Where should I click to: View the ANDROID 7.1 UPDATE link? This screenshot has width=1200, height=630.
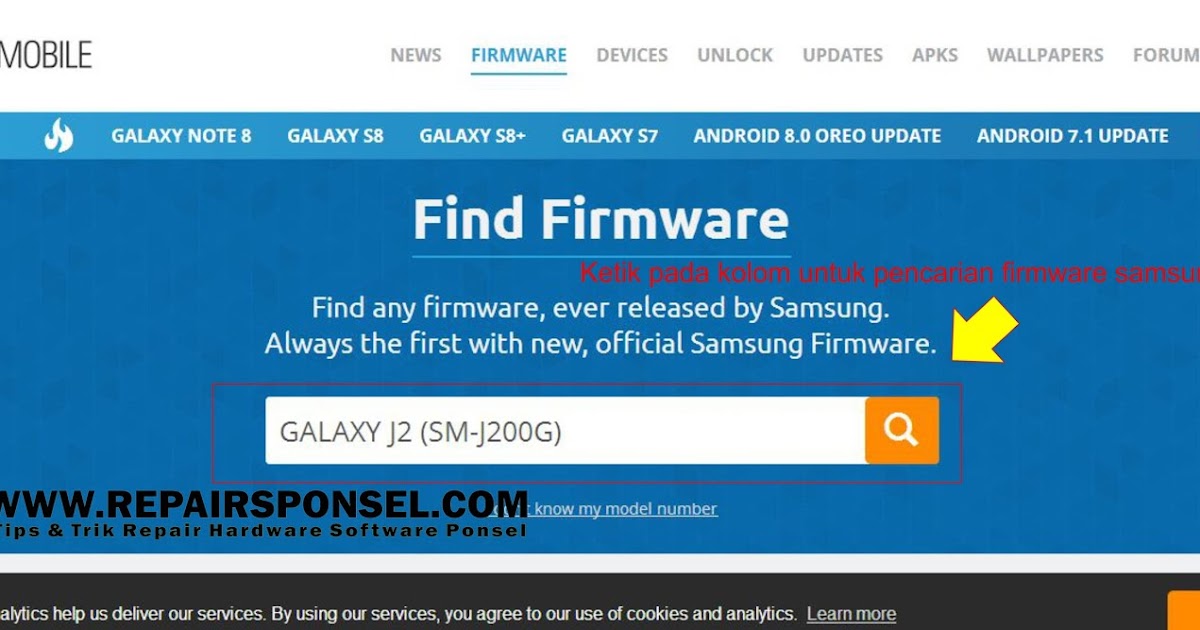[1072, 136]
